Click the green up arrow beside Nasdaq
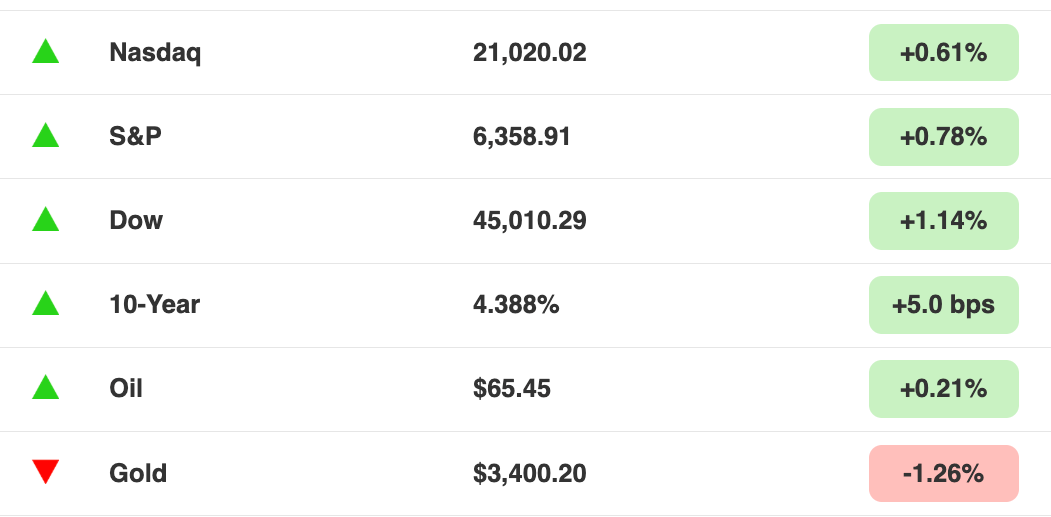The width and height of the screenshot is (1051, 517). tap(46, 52)
